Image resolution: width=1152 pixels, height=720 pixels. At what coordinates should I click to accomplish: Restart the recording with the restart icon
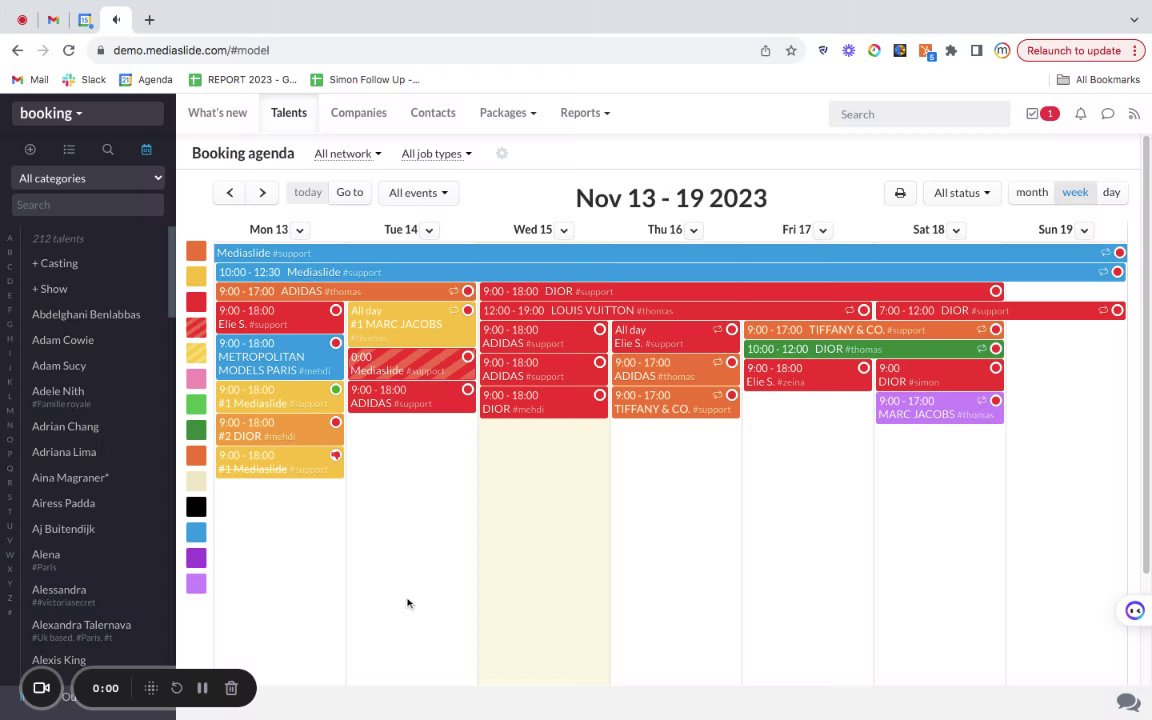pos(176,688)
